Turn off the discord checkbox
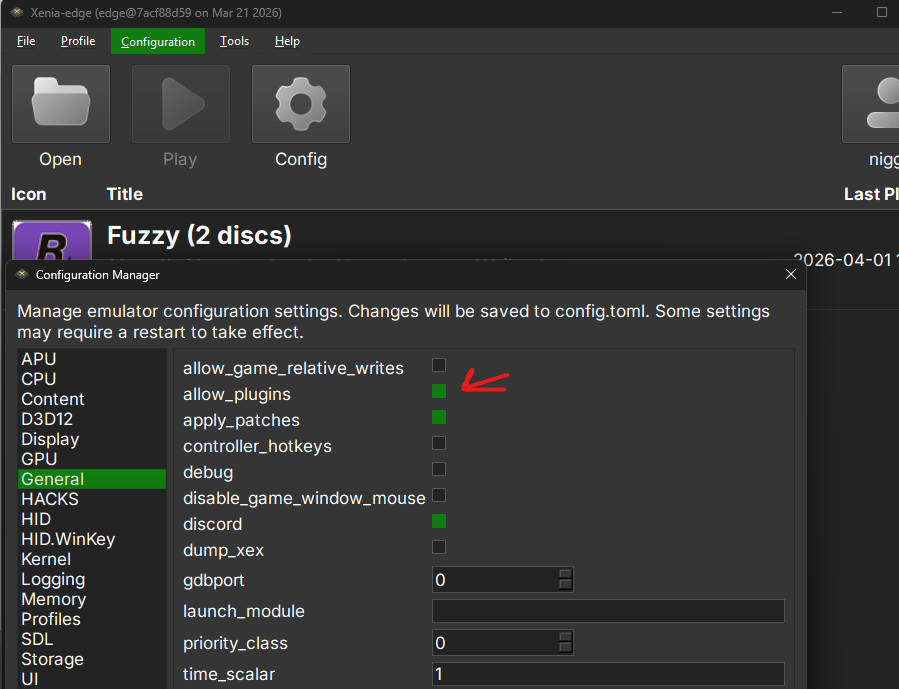The height and width of the screenshot is (689, 899). (x=439, y=521)
